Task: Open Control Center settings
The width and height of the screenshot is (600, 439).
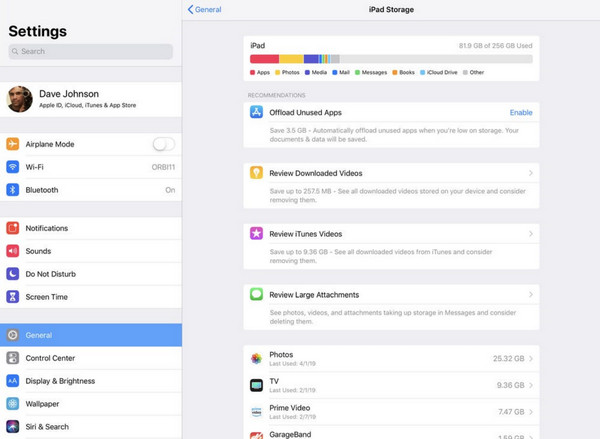Action: (91, 358)
